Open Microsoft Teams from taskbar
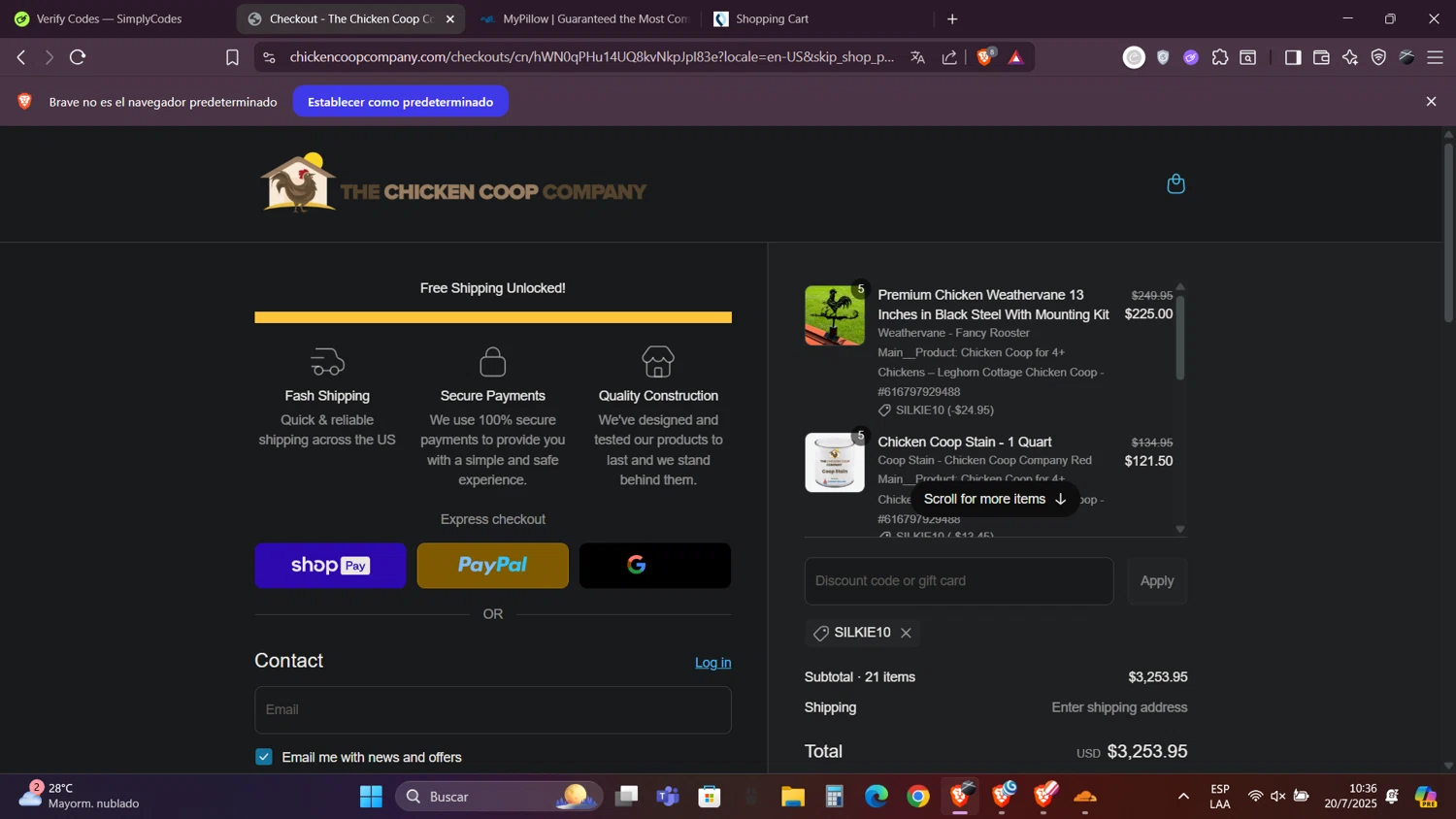Viewport: 1456px width, 819px height. [x=668, y=797]
